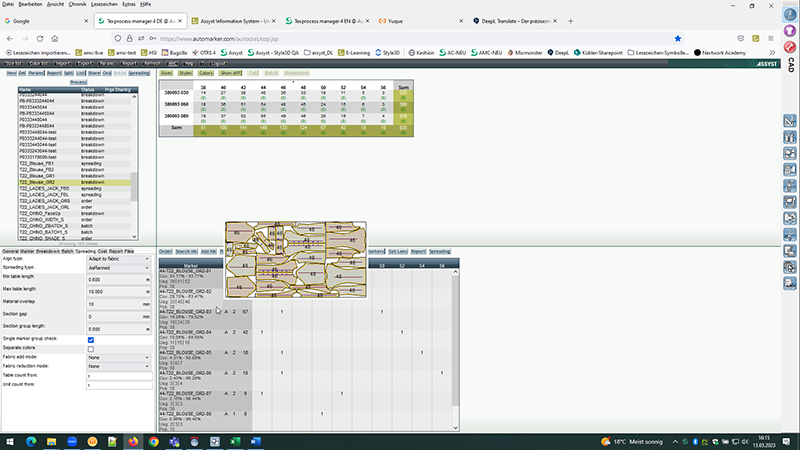Click the Max table length input field

[x=113, y=291]
